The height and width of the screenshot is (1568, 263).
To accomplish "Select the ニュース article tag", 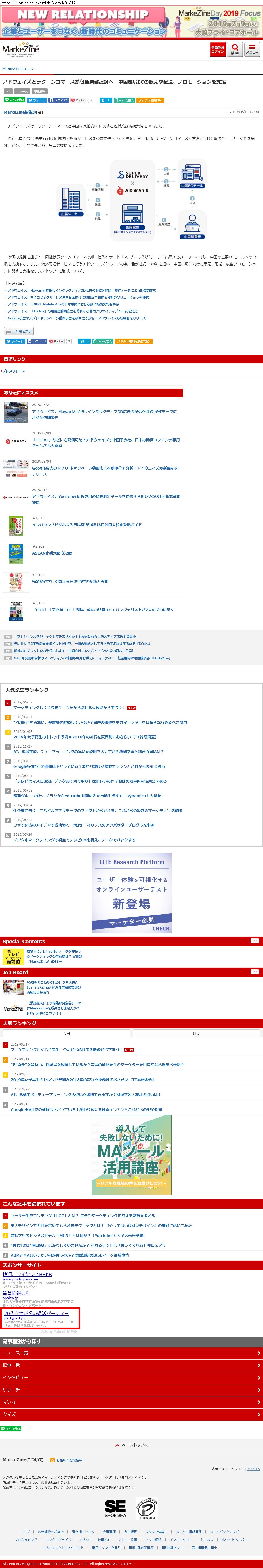I will pyautogui.click(x=22, y=91).
